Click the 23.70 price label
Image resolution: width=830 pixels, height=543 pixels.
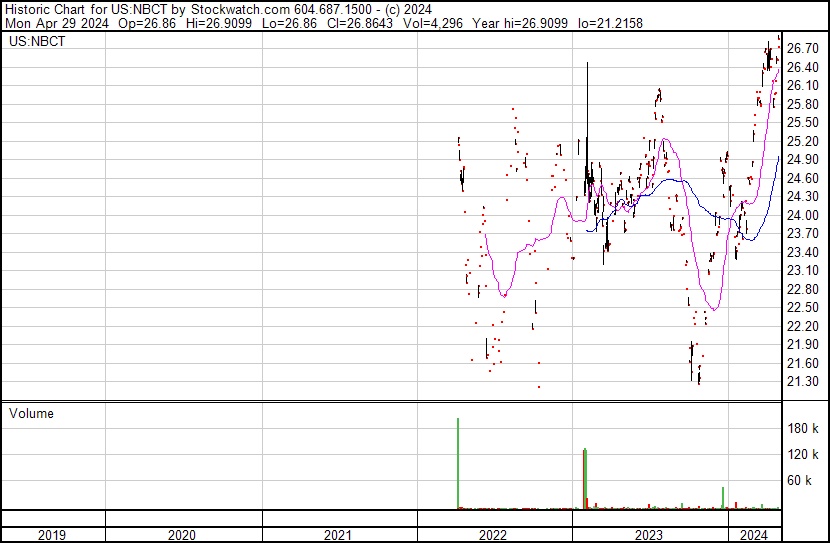coord(803,233)
